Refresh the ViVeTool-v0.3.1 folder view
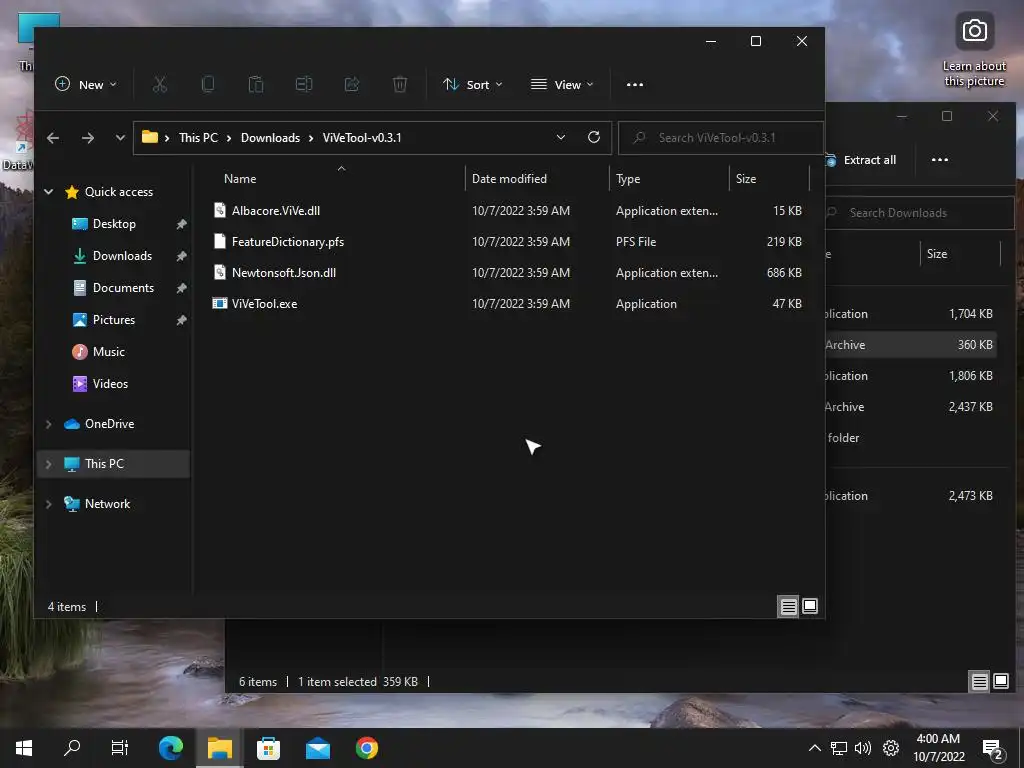1024x768 pixels. (594, 137)
